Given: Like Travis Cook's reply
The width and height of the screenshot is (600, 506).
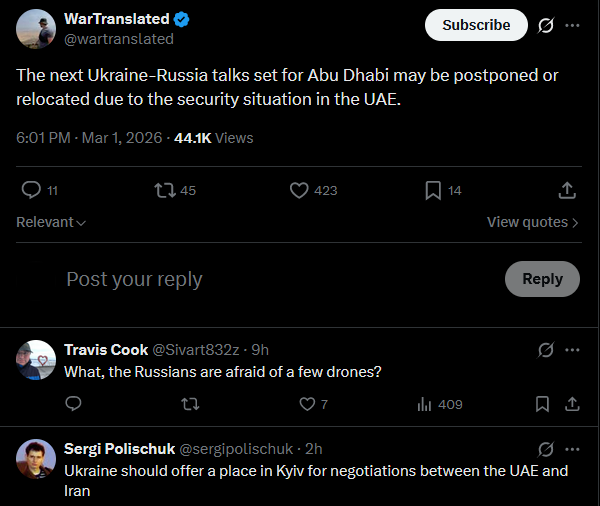Looking at the screenshot, I should tap(308, 404).
